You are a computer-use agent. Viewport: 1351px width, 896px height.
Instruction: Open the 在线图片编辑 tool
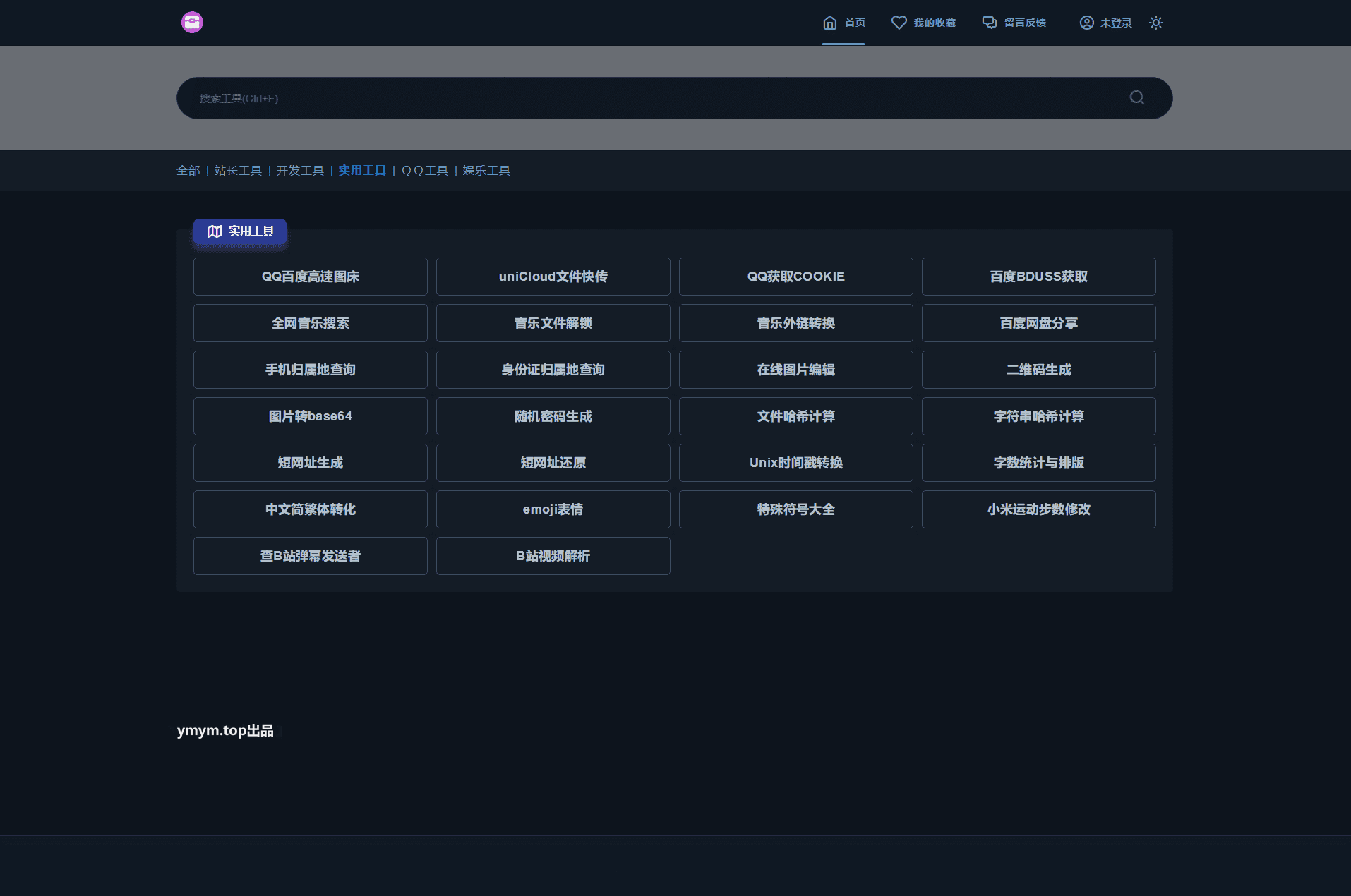[796, 370]
